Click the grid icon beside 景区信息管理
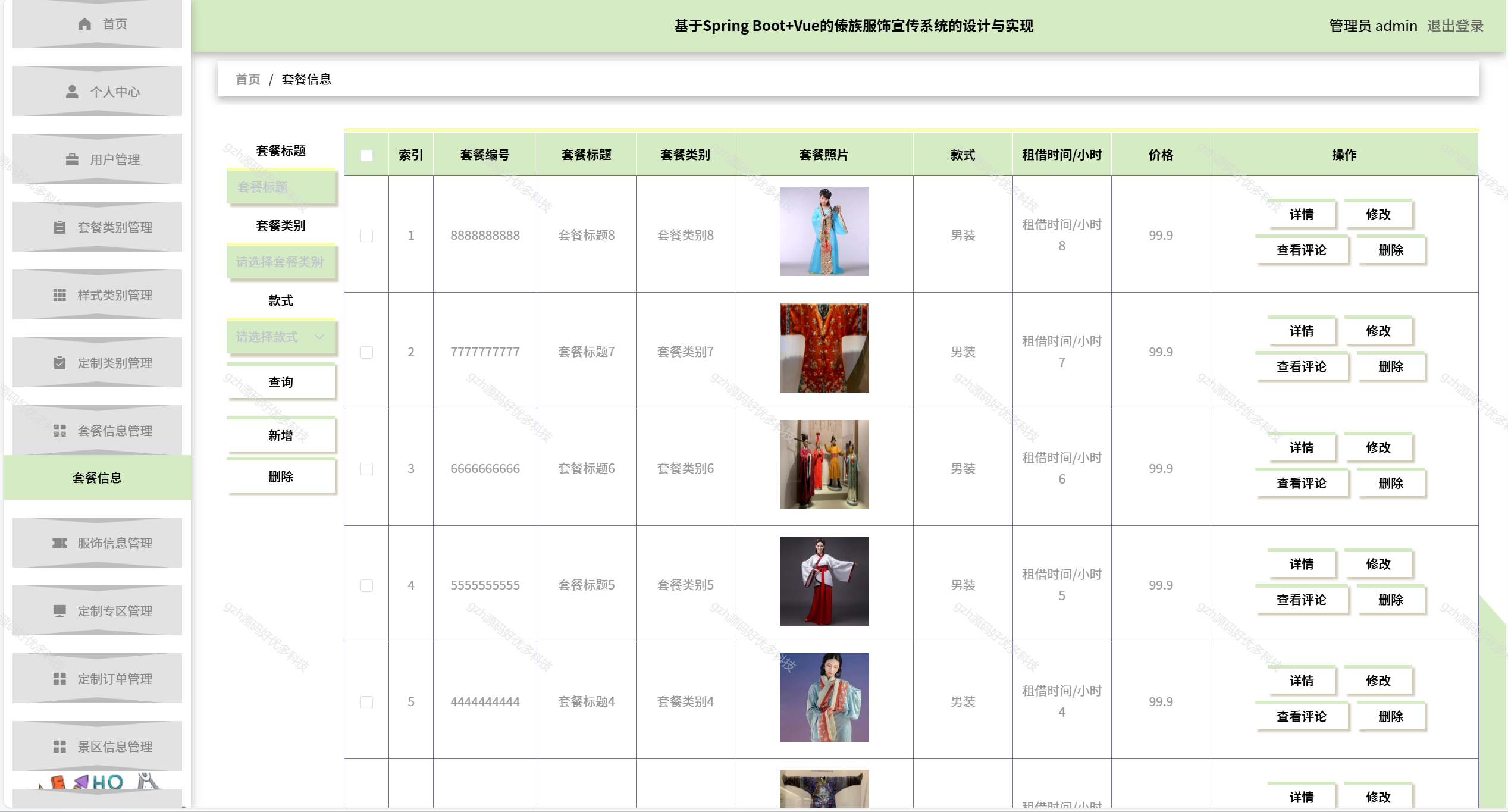1508x812 pixels. pyautogui.click(x=59, y=747)
